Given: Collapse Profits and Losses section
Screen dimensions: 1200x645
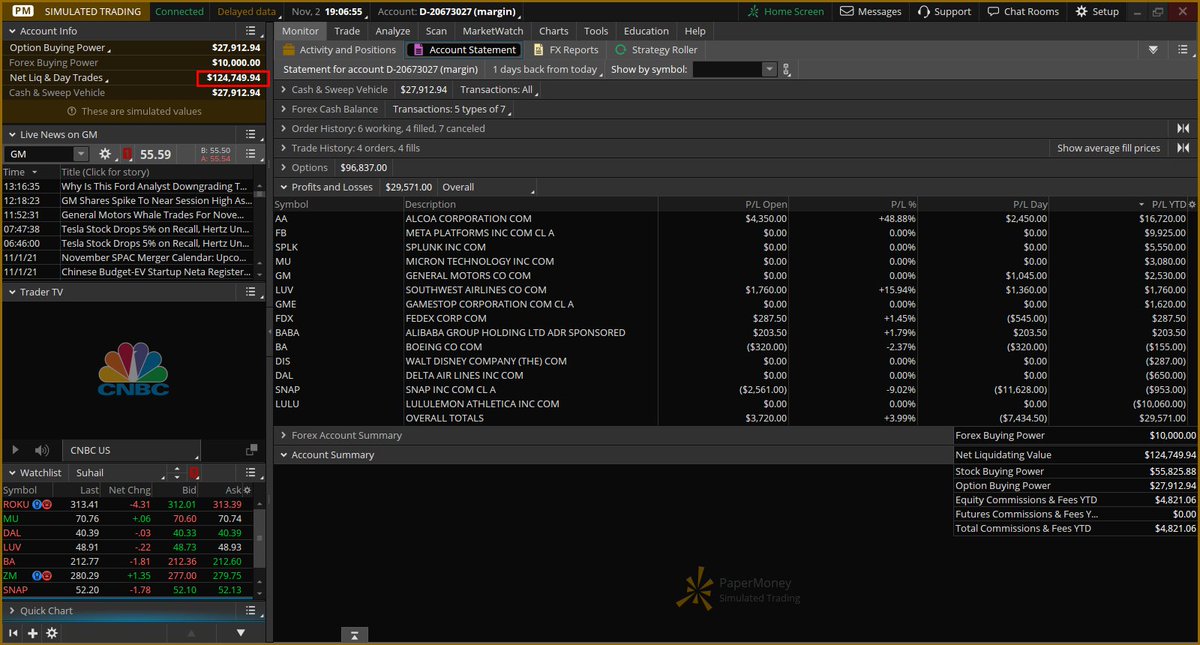Looking at the screenshot, I should (283, 187).
